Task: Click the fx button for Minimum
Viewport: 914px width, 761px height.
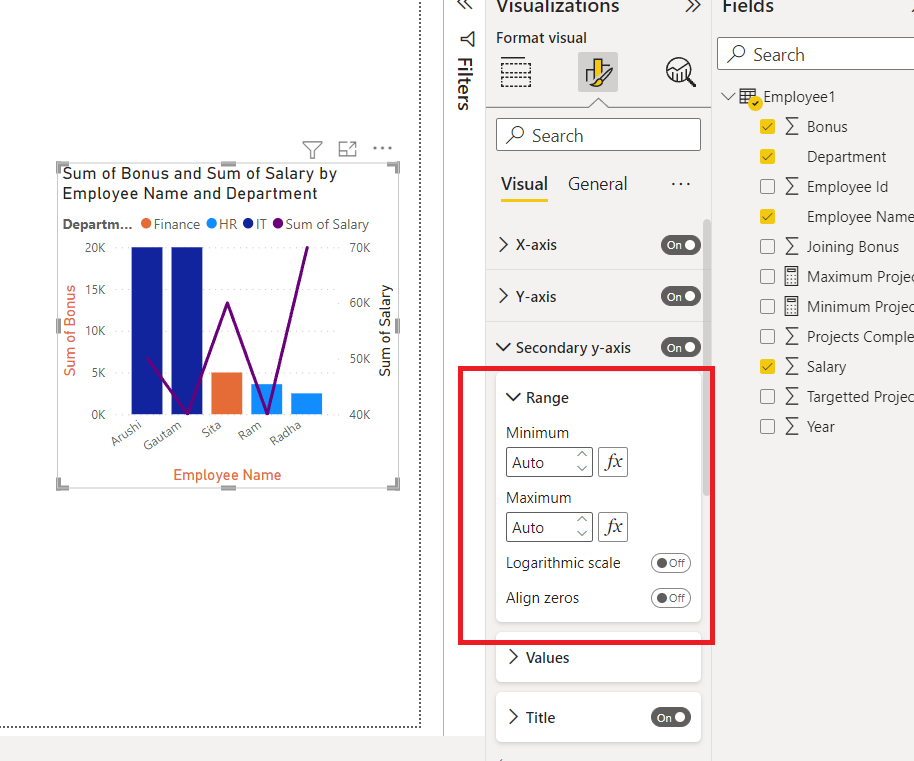Action: (x=613, y=462)
